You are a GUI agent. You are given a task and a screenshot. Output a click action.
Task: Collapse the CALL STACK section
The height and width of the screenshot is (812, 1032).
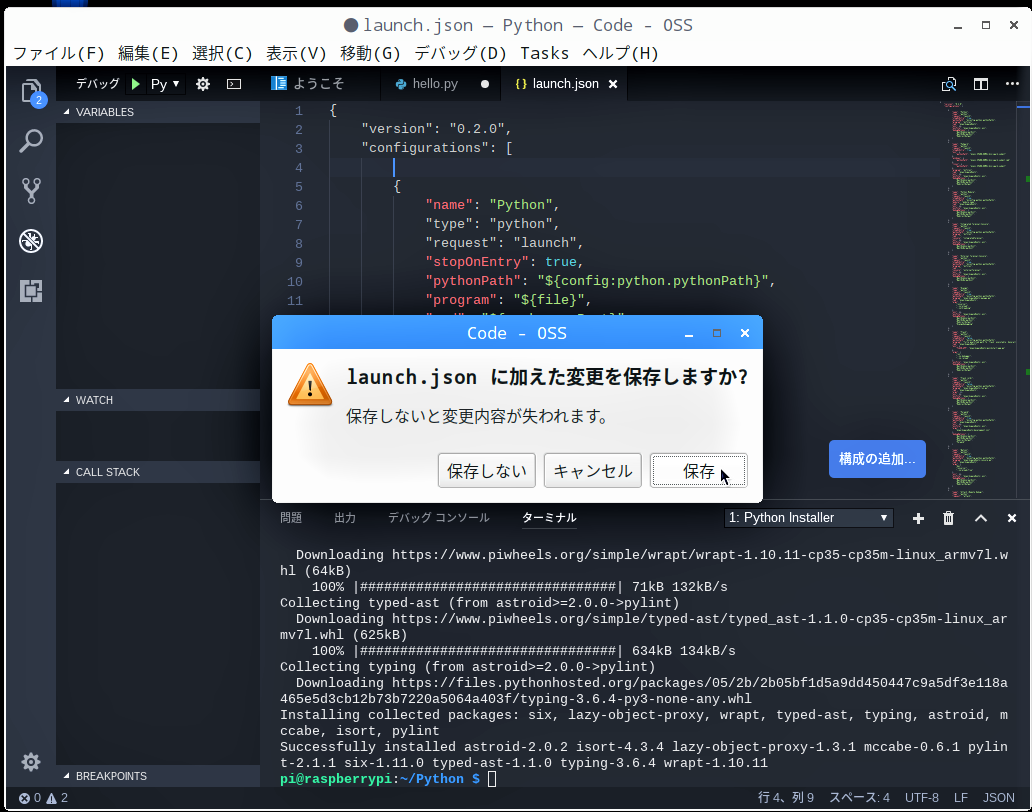[x=158, y=472]
